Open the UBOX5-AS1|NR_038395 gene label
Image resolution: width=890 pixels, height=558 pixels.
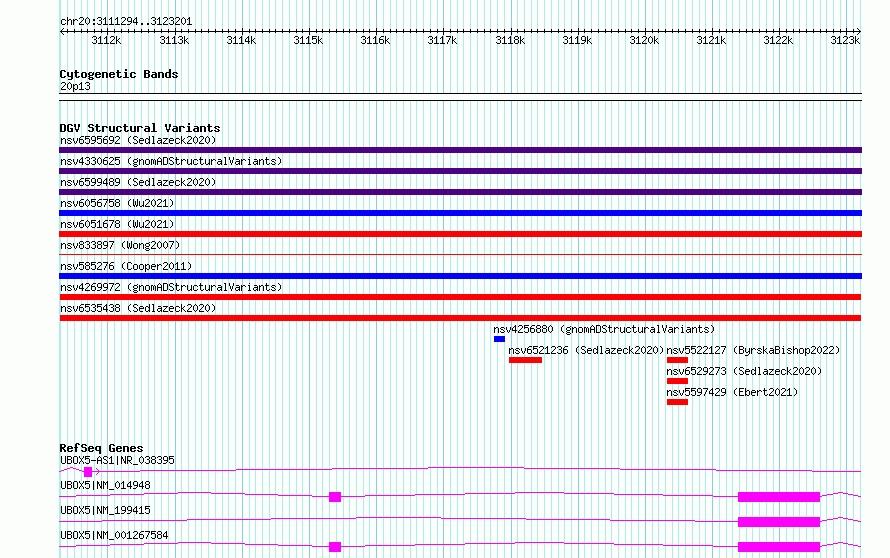117,460
